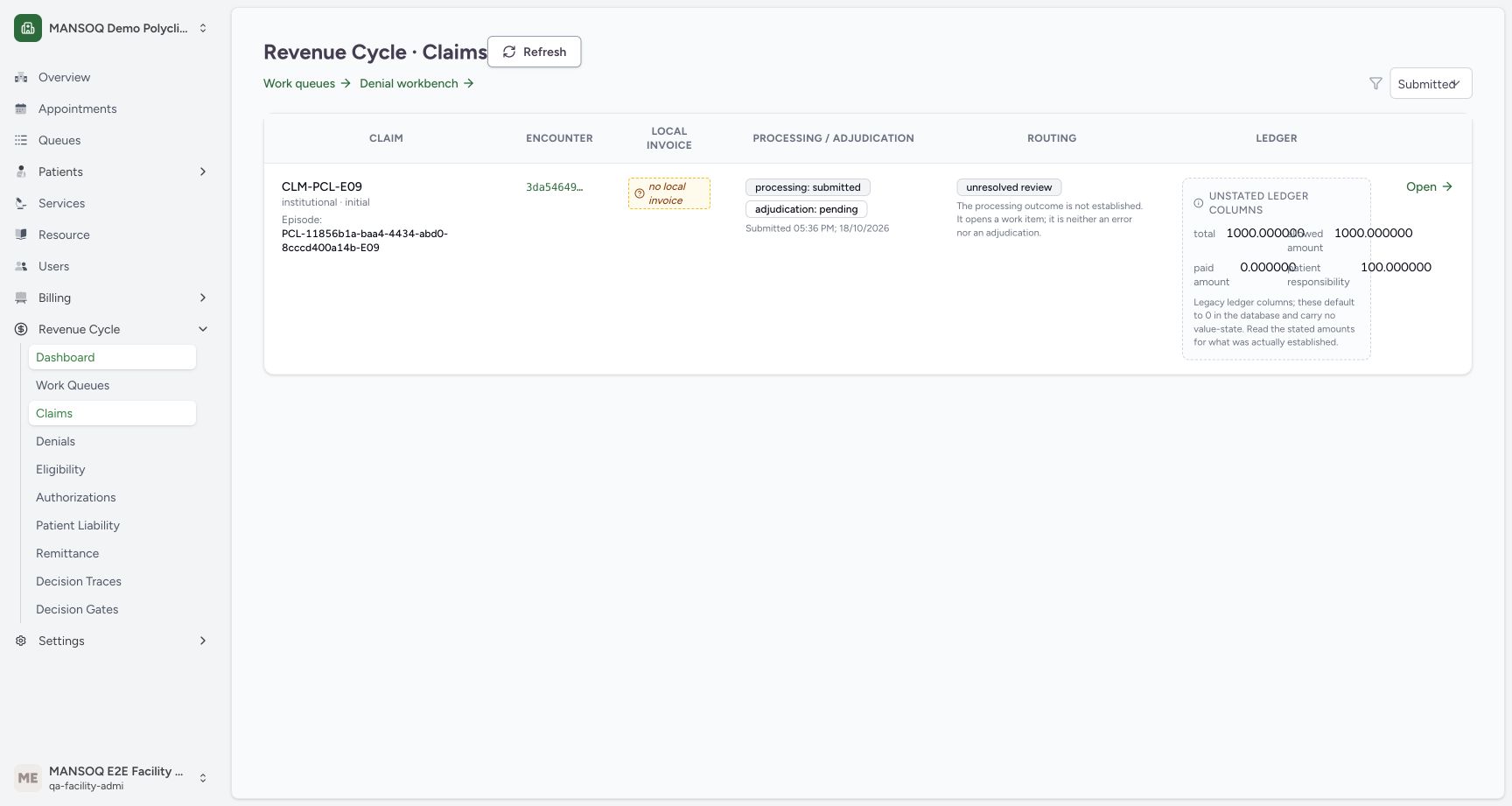Follow the Denial workbench link
Viewport: 1512px width, 806px height.
point(416,83)
